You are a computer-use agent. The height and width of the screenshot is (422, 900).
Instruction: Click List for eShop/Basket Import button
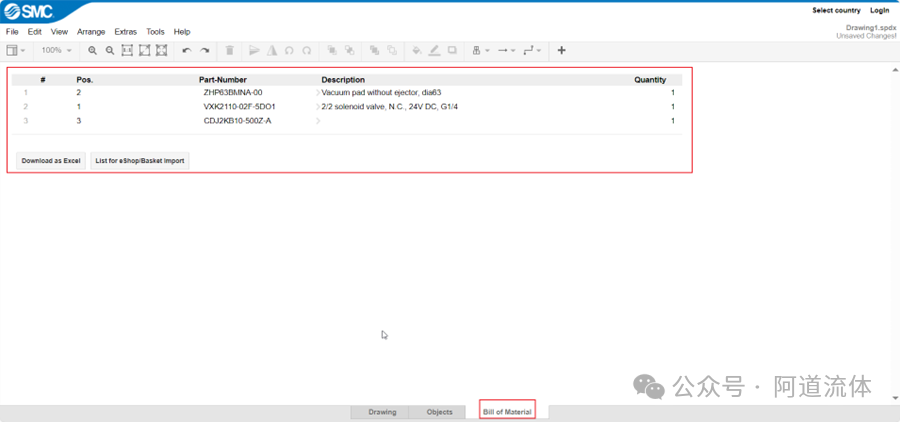(x=139, y=161)
